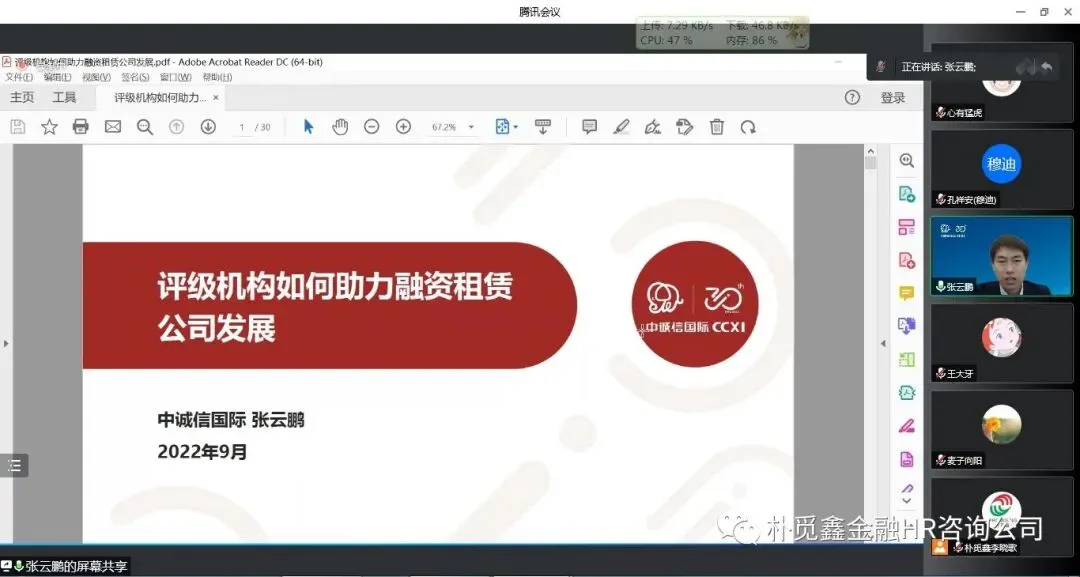Open Export PDF tool in right pane
The width and height of the screenshot is (1080, 577).
point(907,194)
